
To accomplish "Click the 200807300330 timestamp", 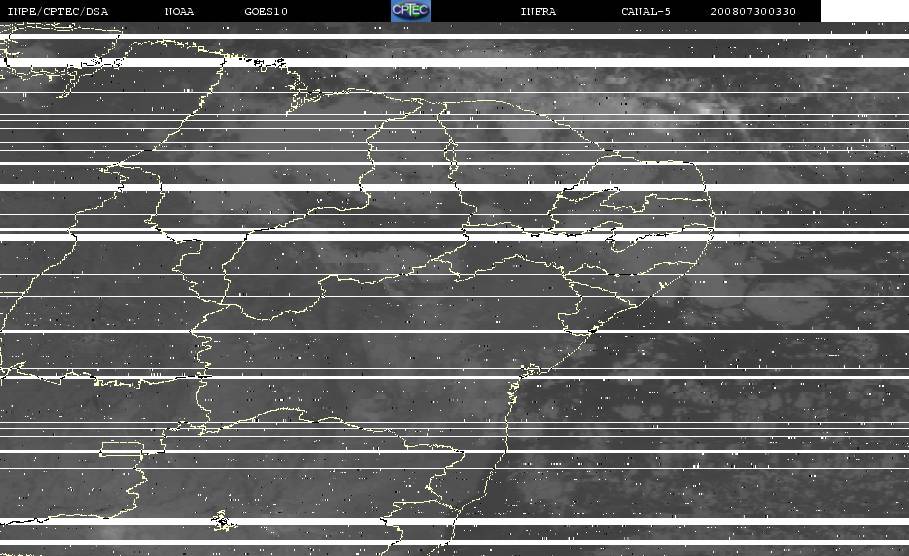I will 753,11.
